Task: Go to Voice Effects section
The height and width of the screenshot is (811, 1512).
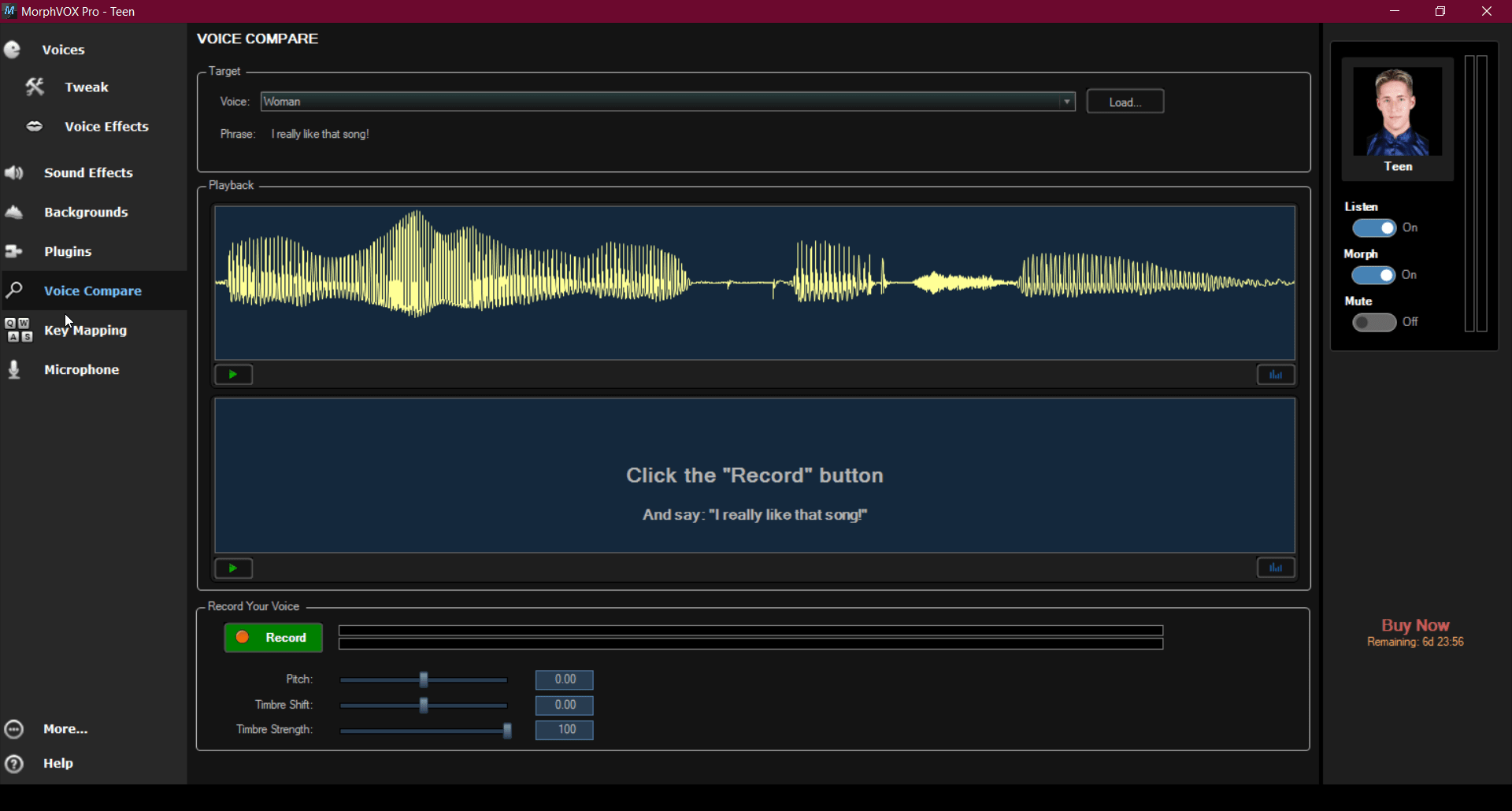Action: point(106,127)
